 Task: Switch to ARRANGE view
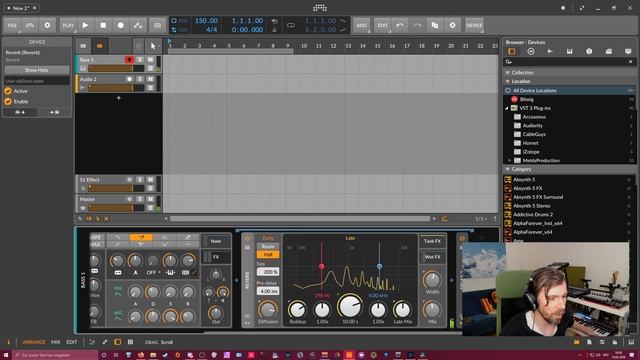(x=34, y=342)
